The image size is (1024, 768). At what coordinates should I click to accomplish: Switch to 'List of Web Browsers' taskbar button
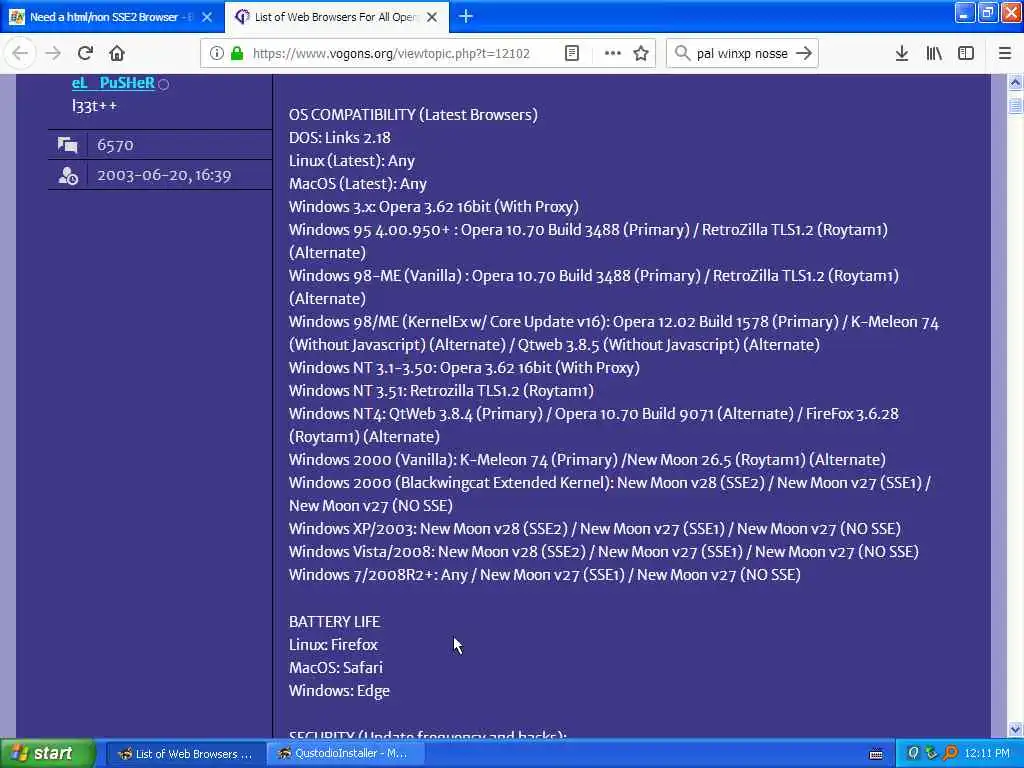tap(185, 754)
